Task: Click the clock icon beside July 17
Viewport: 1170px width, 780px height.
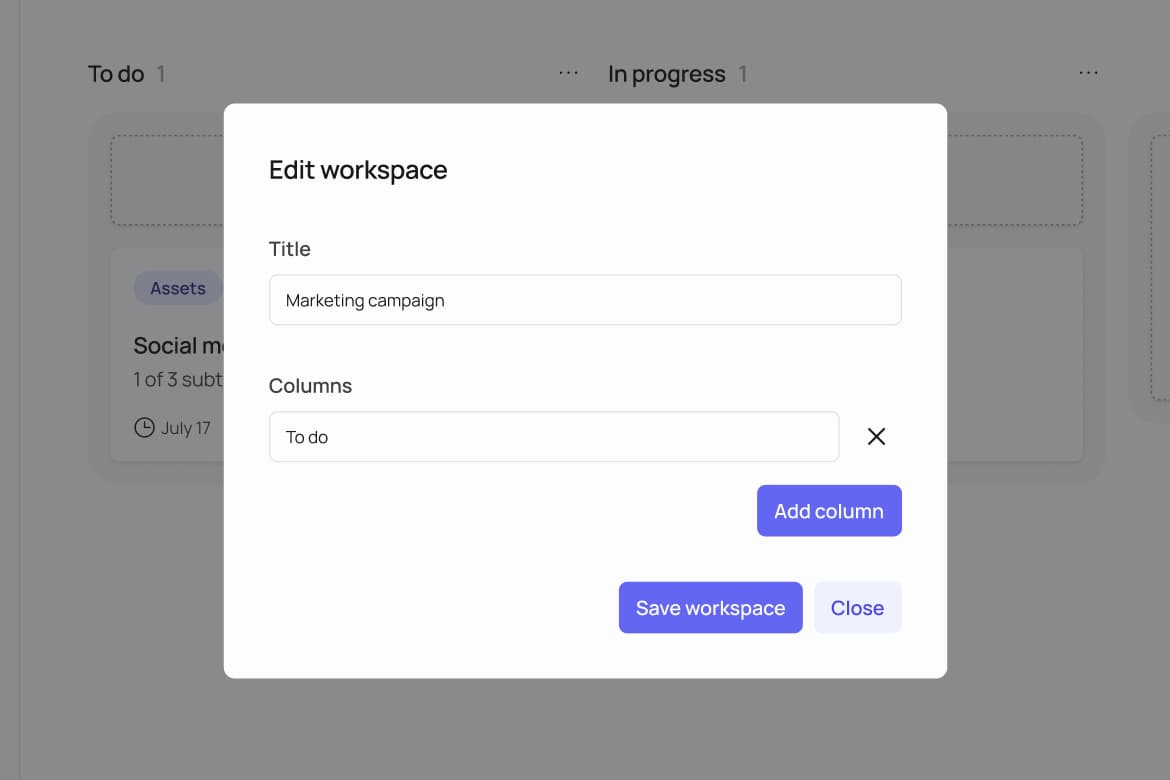Action: click(x=145, y=428)
